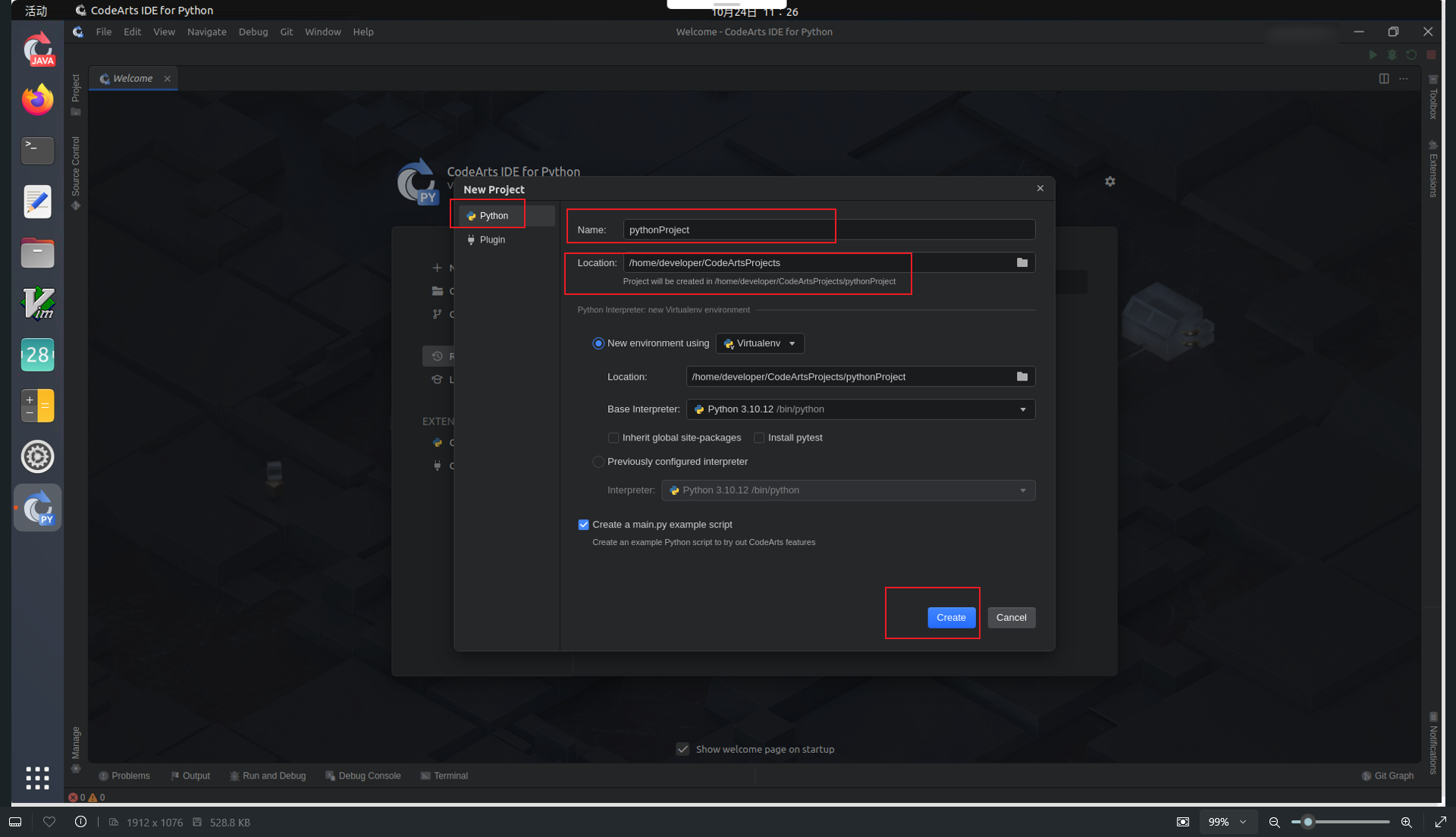Click the folder icon for virtualenv Location
Image resolution: width=1456 pixels, height=837 pixels.
[1021, 377]
